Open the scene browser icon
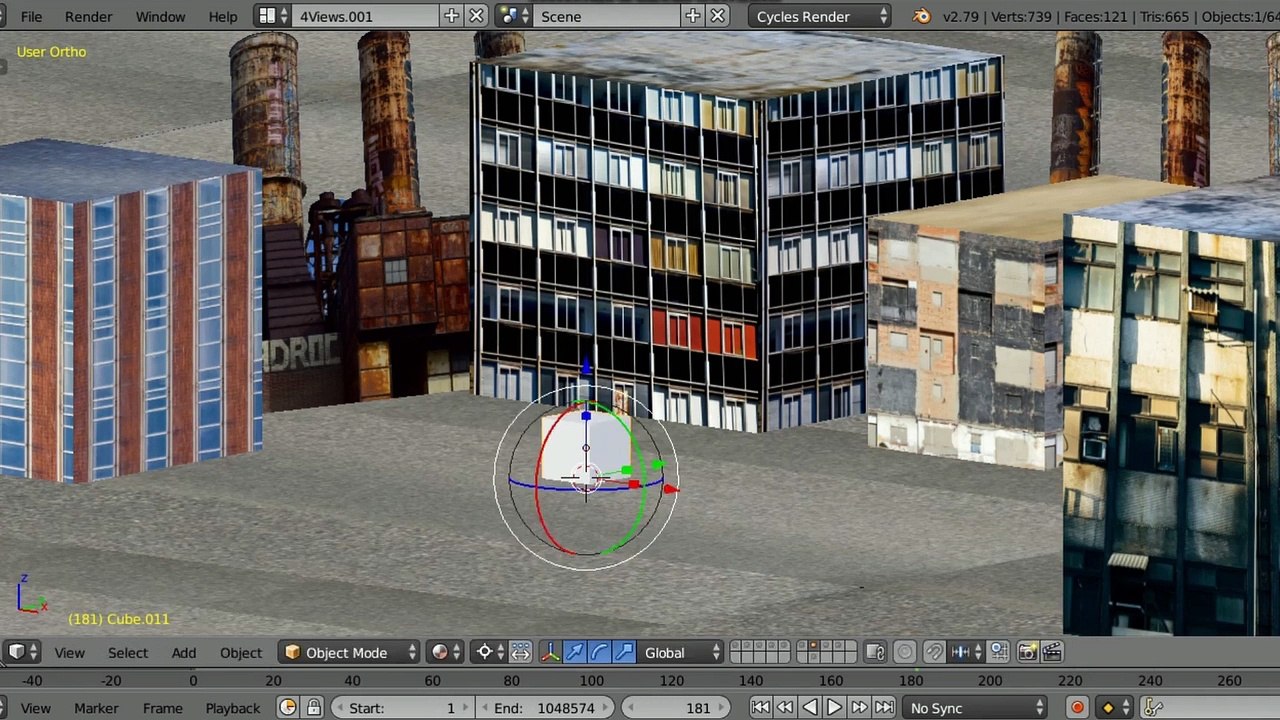 click(x=514, y=16)
